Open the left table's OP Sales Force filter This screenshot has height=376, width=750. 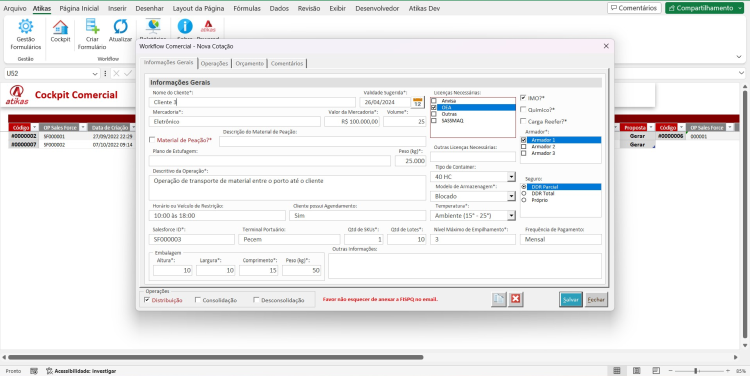[82, 128]
